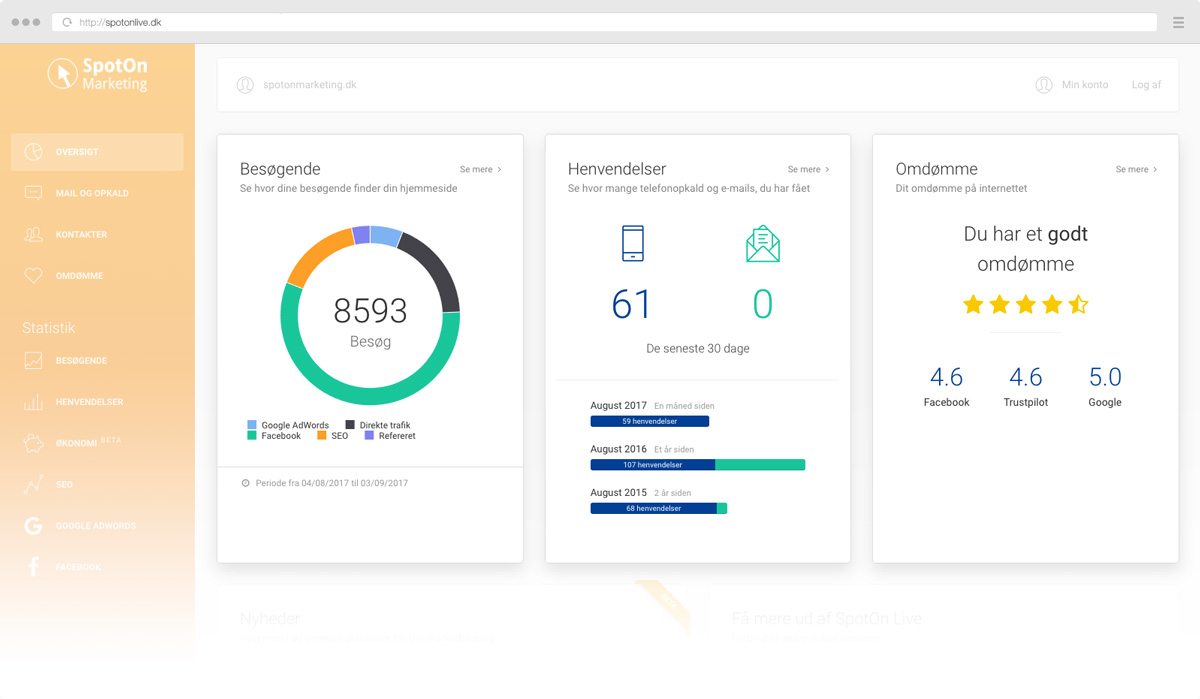
Task: Click the envelope email icon in Henvendelser
Action: tap(763, 244)
